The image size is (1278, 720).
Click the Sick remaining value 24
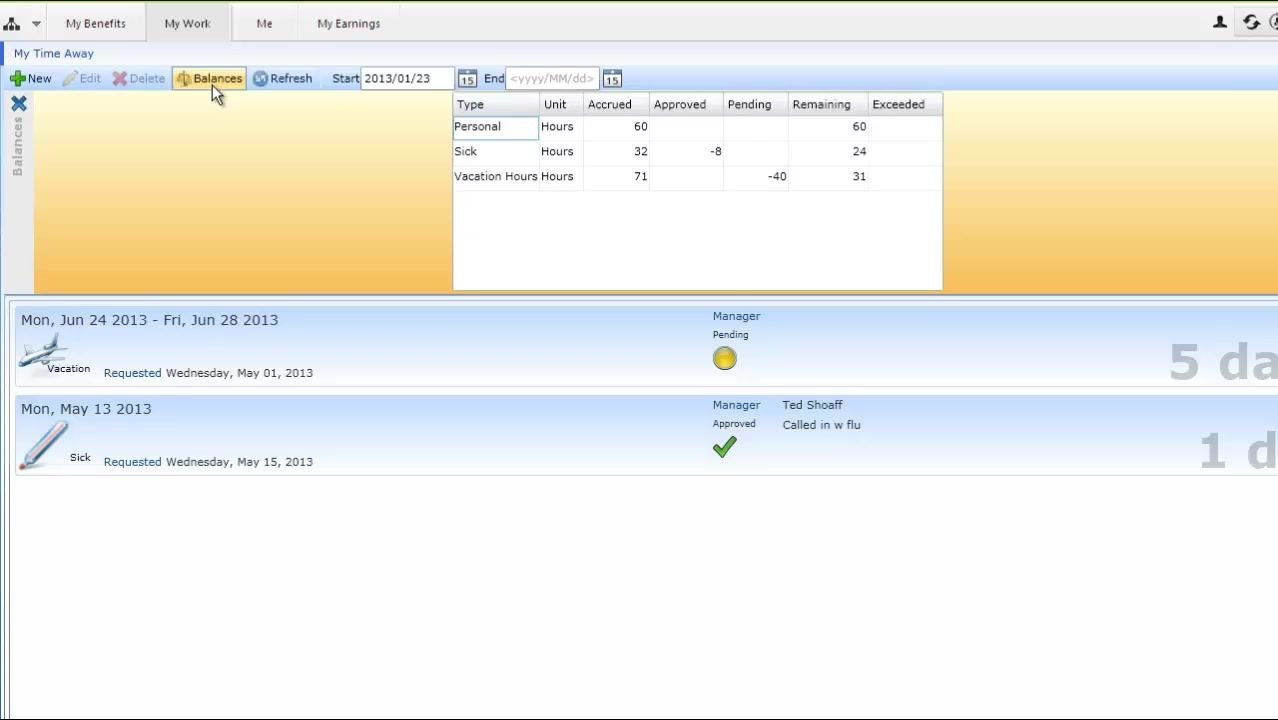tap(859, 152)
